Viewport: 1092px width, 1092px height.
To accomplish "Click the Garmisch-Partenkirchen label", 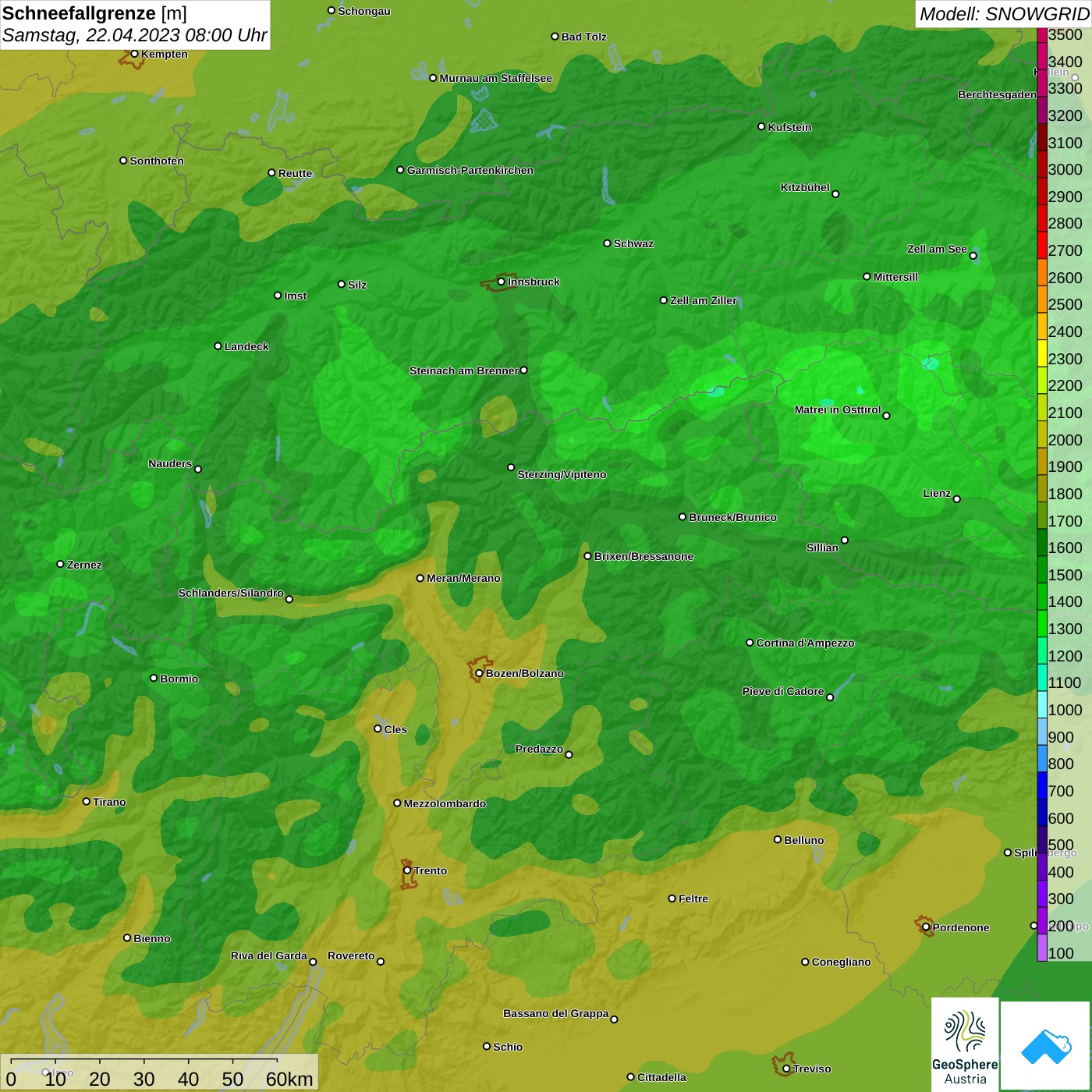I will pyautogui.click(x=470, y=170).
